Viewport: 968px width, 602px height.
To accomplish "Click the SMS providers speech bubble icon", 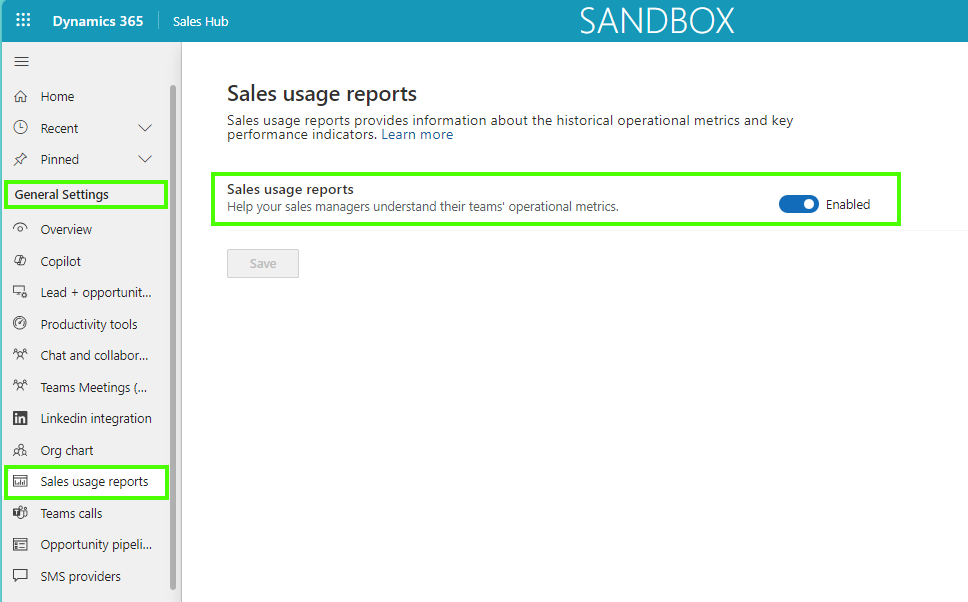I will pyautogui.click(x=20, y=576).
